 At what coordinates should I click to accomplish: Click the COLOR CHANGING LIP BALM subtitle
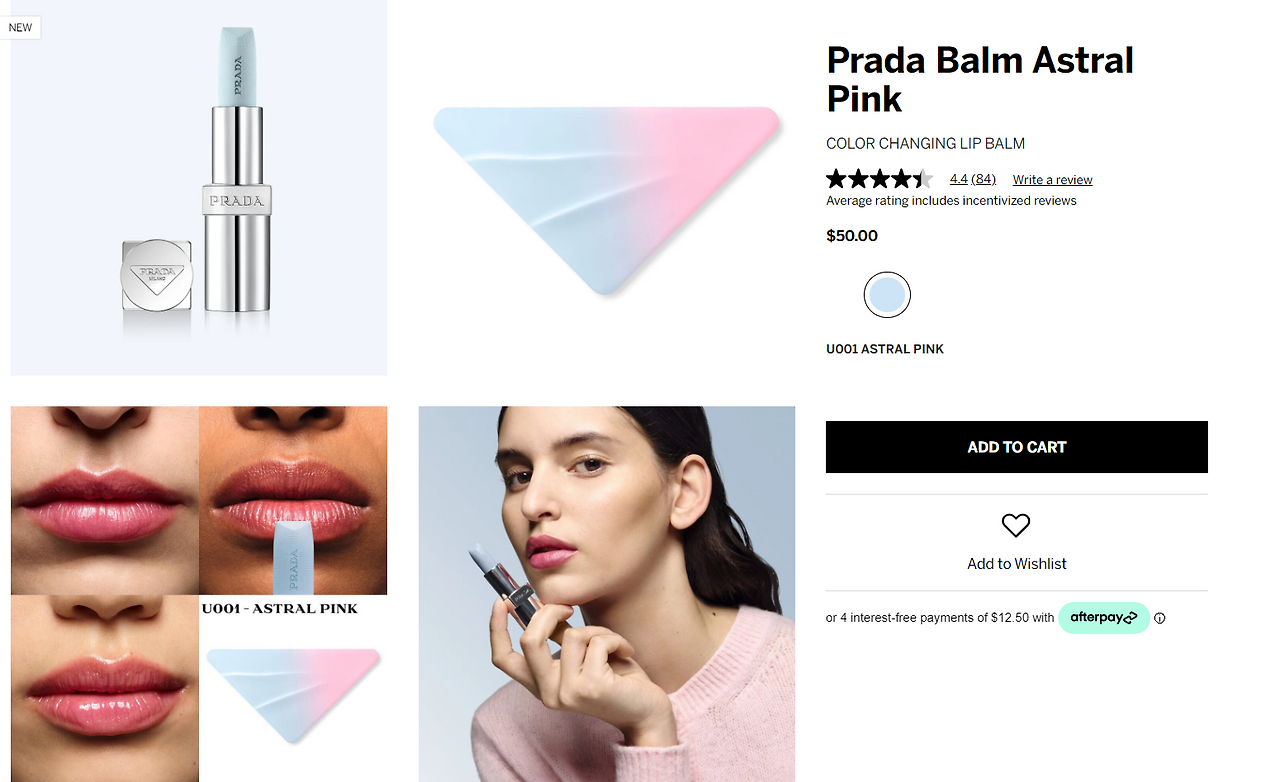pyautogui.click(x=925, y=143)
